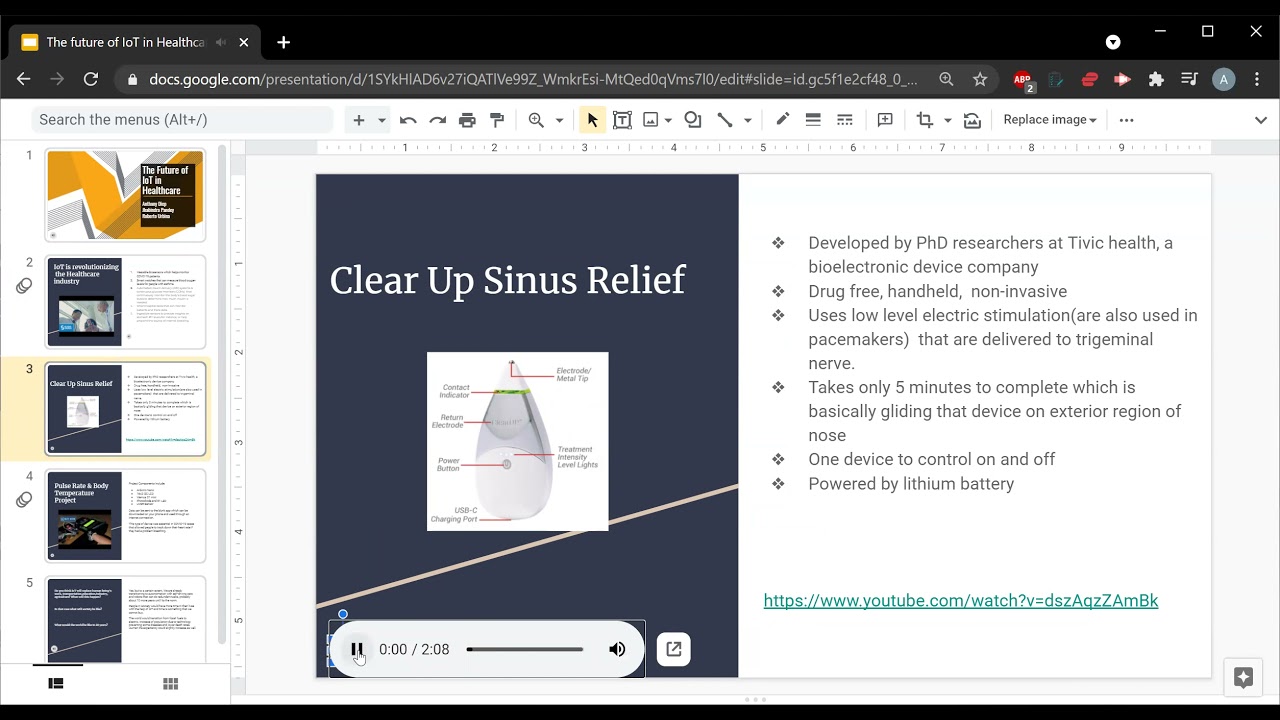Go back in the browser
The image size is (1280, 720).
(24, 79)
